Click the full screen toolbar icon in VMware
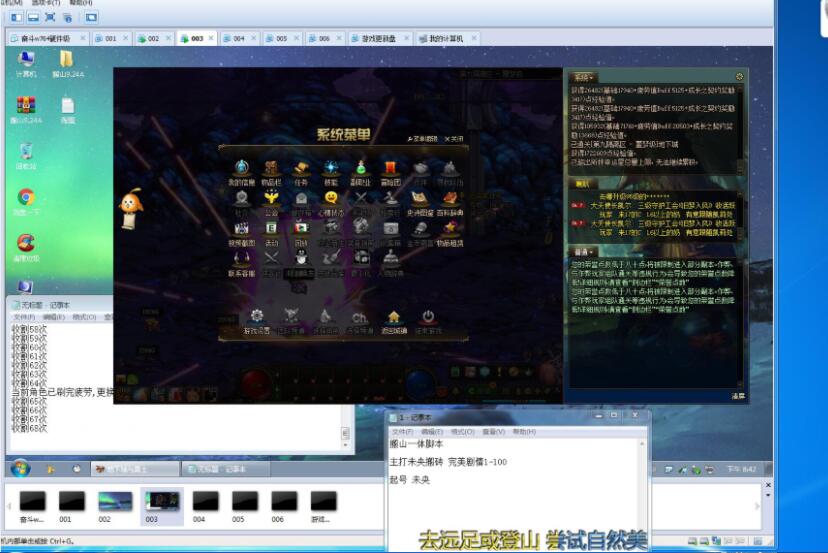 (x=50, y=17)
